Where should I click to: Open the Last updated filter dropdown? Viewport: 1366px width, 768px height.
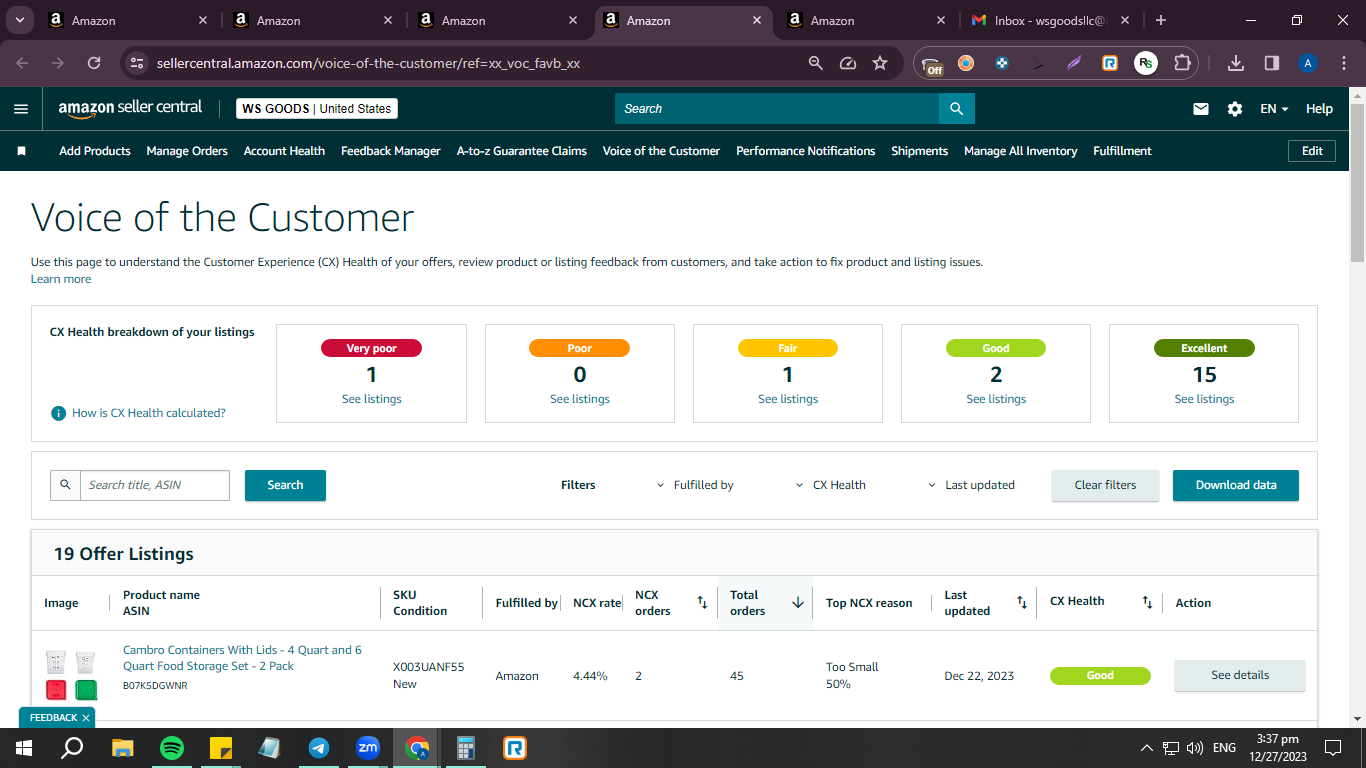[971, 485]
